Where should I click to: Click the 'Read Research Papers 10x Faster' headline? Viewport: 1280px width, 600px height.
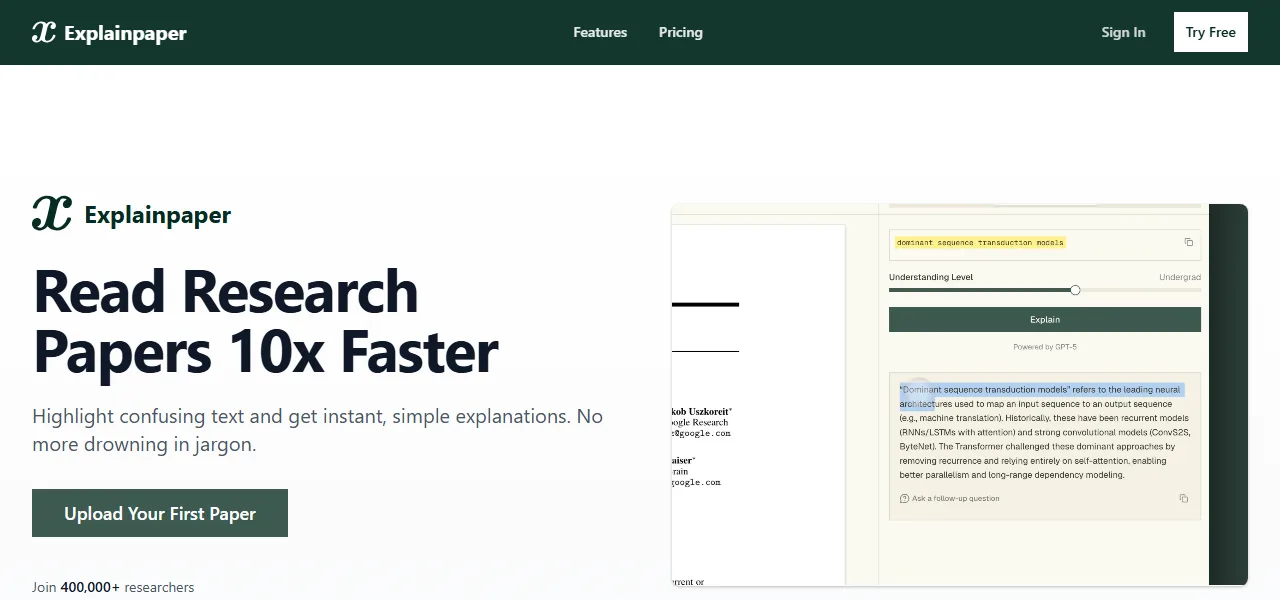pyautogui.click(x=266, y=321)
